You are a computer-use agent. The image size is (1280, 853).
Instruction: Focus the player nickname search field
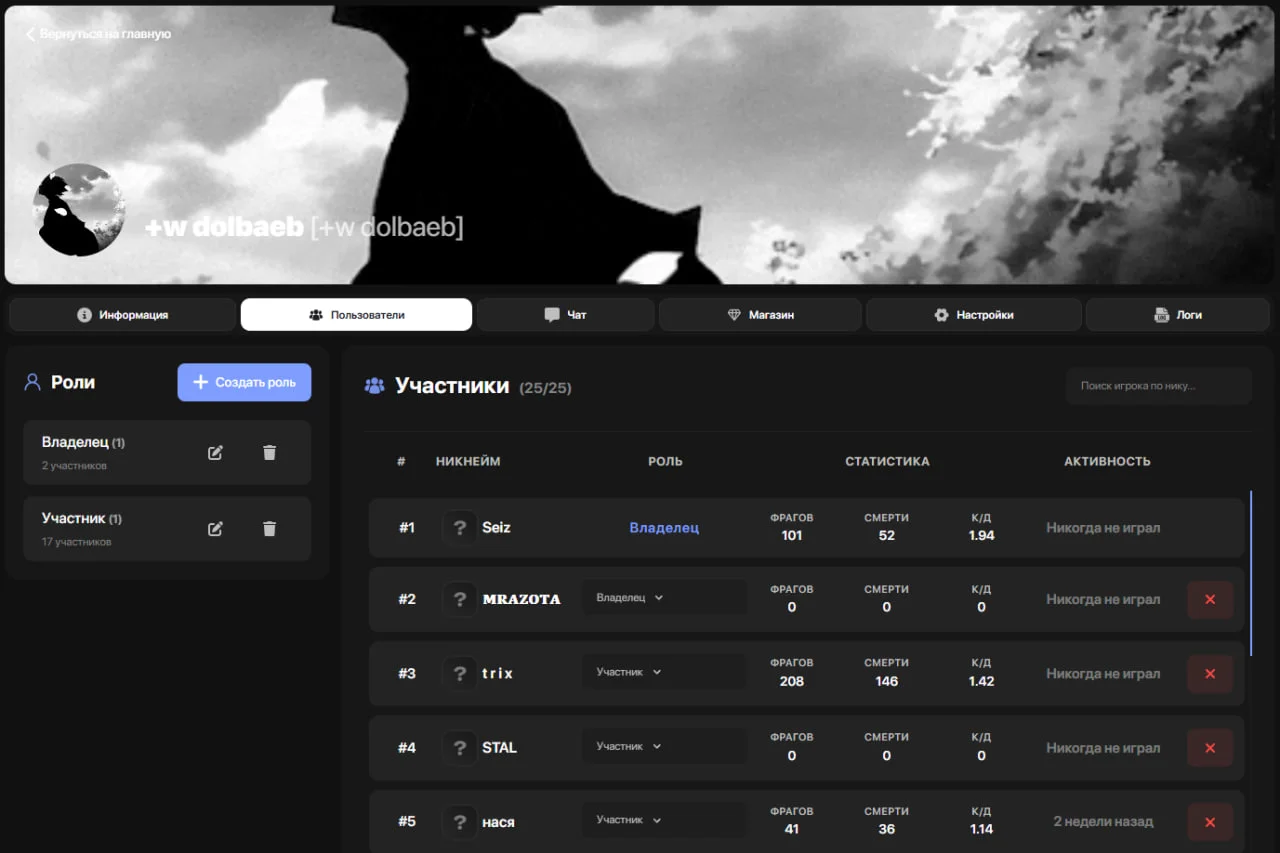[x=1159, y=386]
